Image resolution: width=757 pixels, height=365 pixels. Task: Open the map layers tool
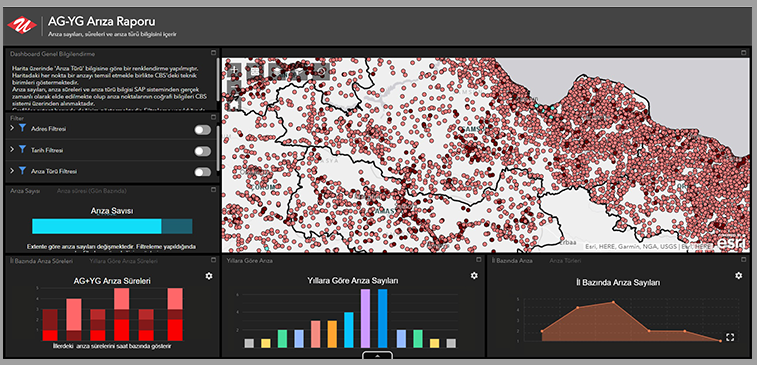(277, 72)
